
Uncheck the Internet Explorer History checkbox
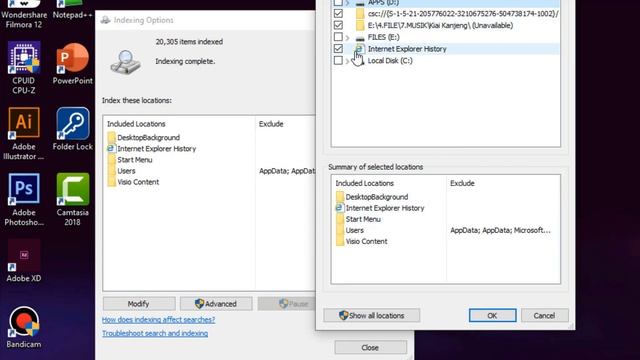point(338,49)
